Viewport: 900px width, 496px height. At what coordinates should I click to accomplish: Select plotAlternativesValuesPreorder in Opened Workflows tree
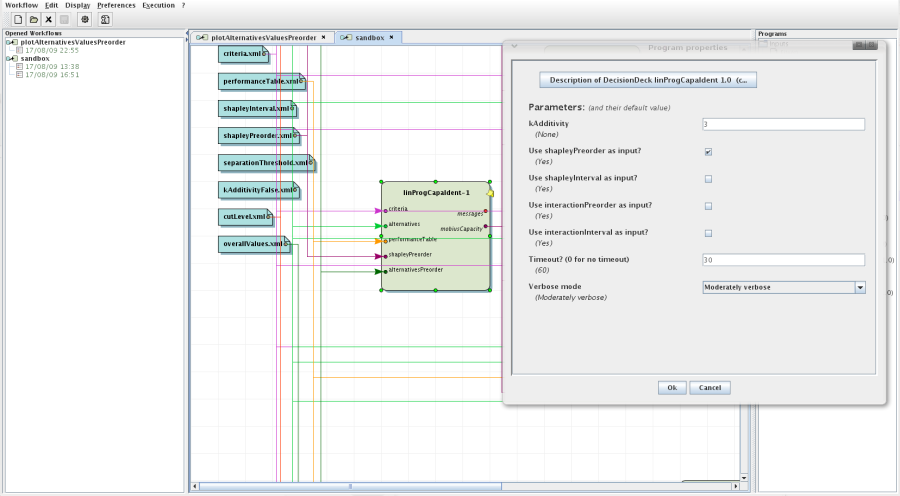click(x=73, y=42)
